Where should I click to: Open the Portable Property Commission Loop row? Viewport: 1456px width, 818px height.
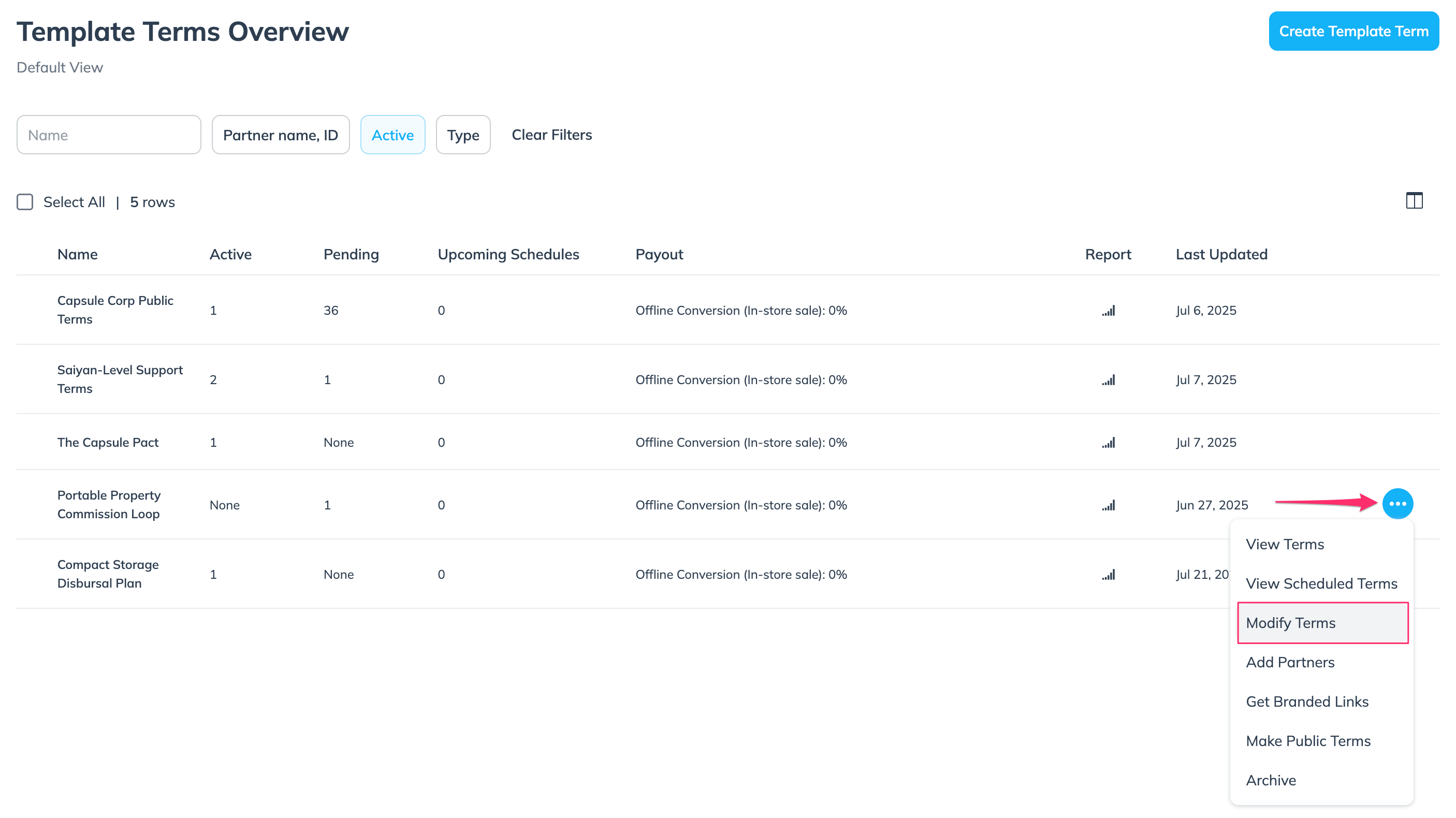109,505
